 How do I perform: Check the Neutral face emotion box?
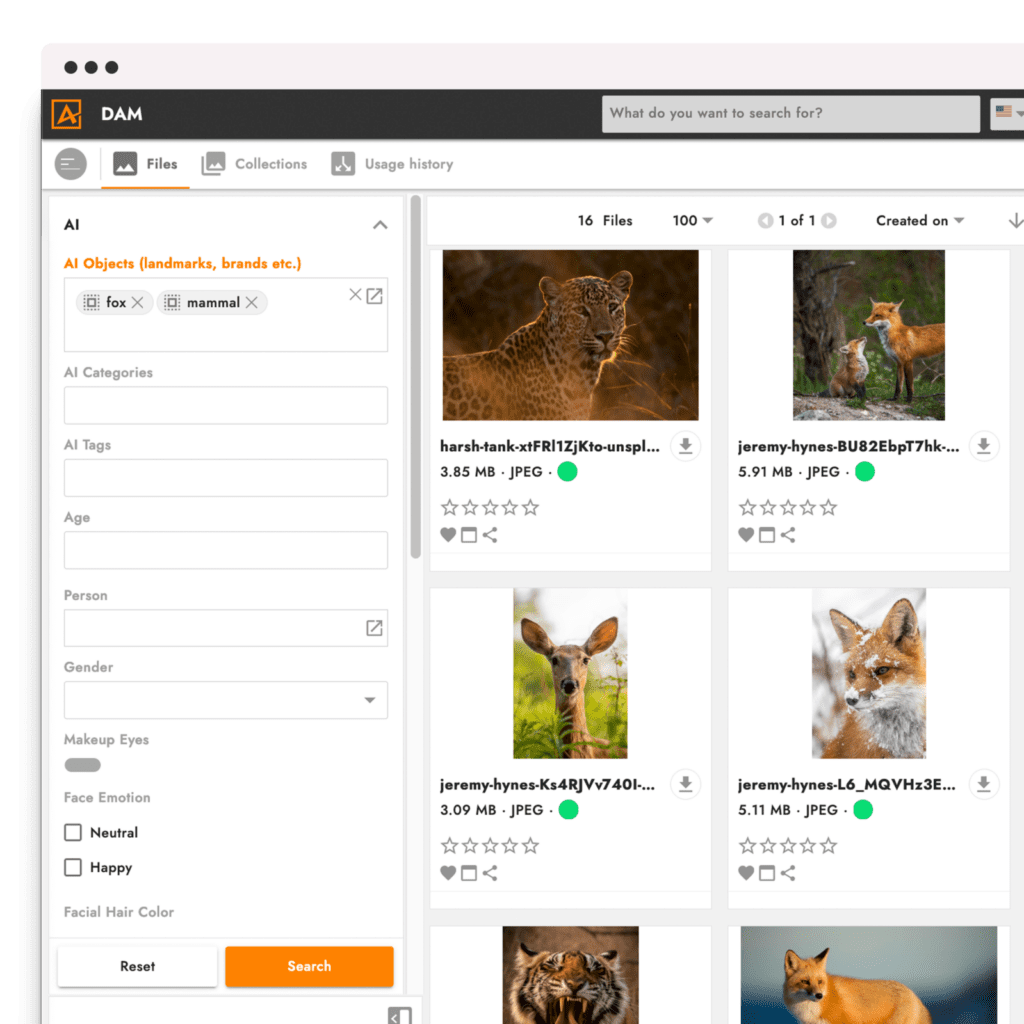73,833
